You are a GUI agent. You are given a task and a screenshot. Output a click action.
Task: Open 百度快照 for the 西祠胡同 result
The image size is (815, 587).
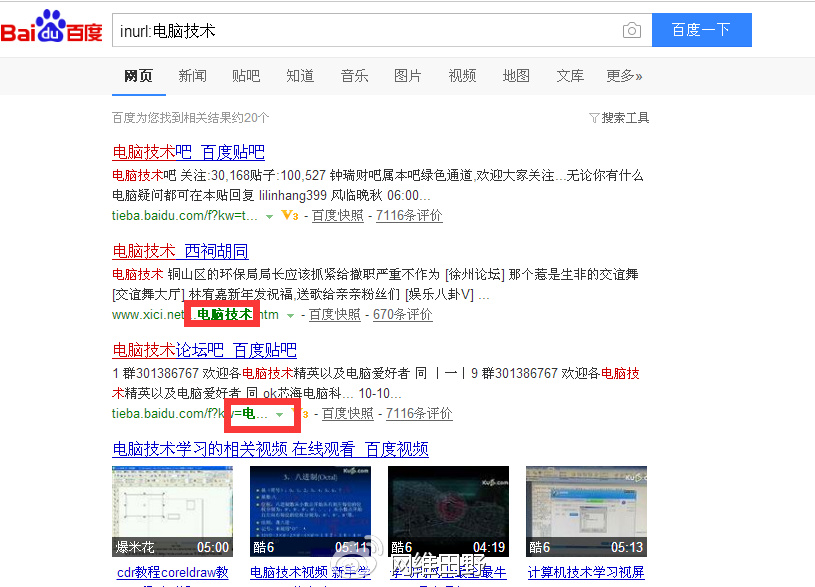tap(335, 315)
